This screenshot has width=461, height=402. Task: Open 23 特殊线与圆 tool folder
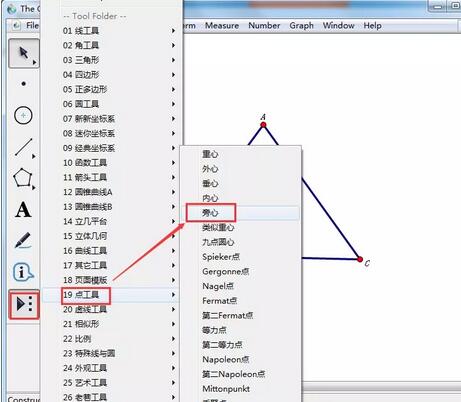pos(112,354)
